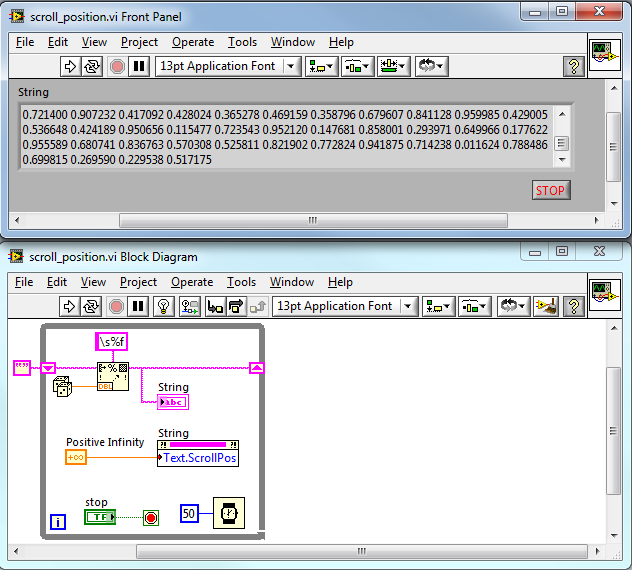Select stop boolean TF terminal
Screen dimensions: 632x570
coord(100,517)
